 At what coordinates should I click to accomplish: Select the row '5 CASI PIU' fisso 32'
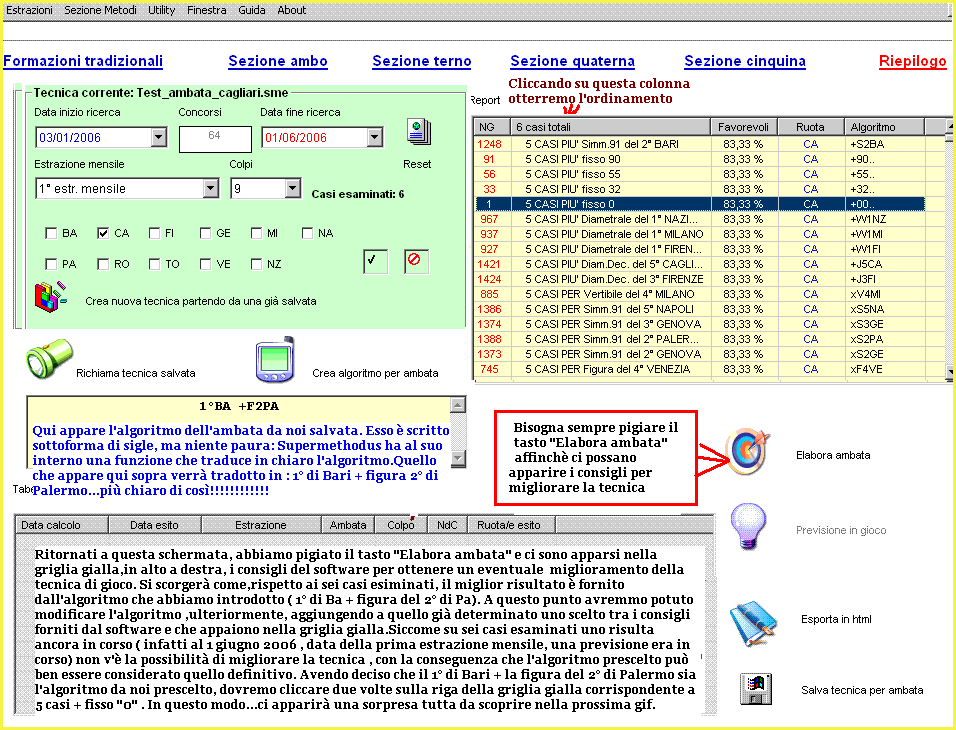[700, 189]
